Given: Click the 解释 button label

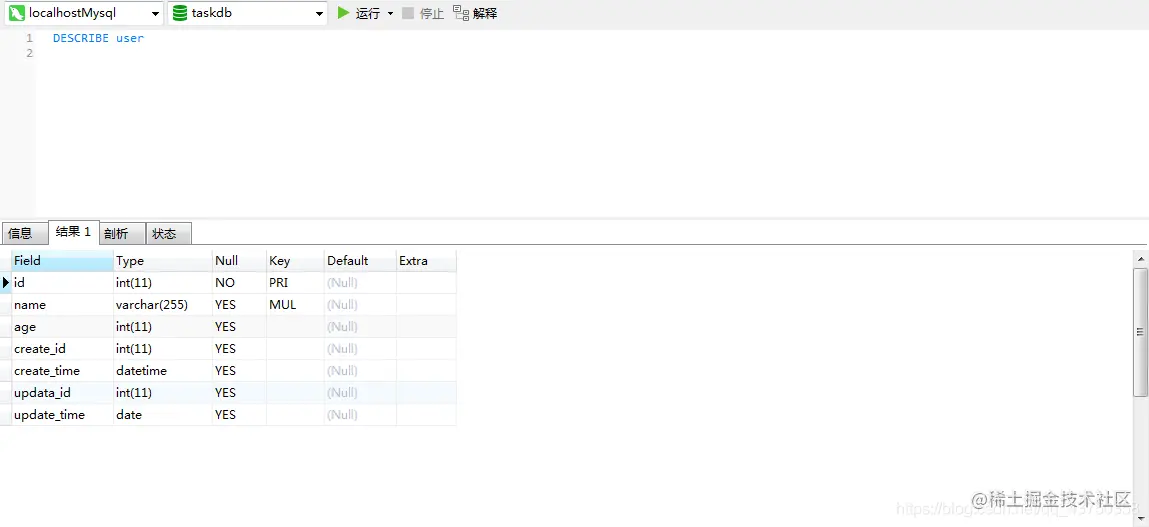Looking at the screenshot, I should coord(485,13).
